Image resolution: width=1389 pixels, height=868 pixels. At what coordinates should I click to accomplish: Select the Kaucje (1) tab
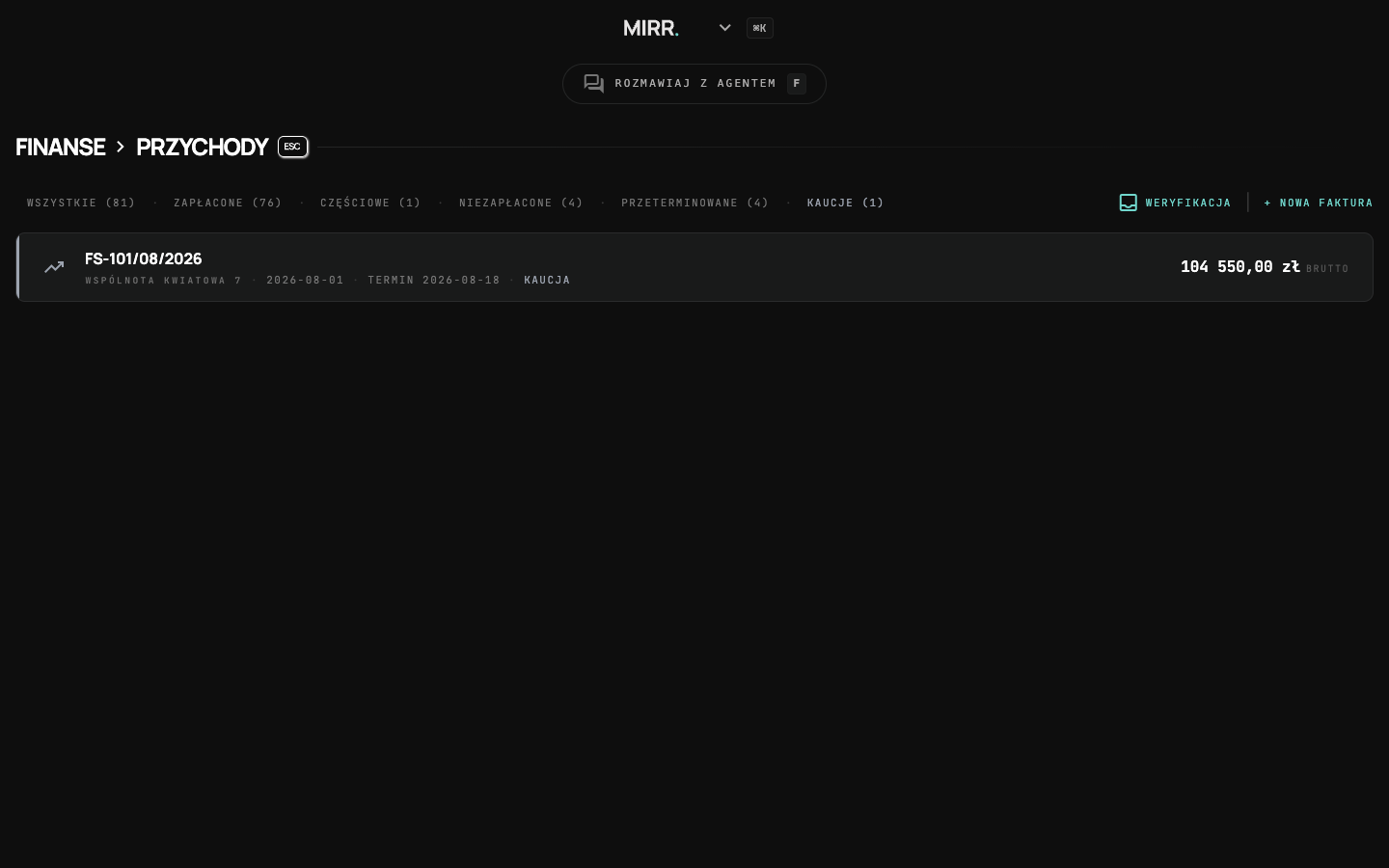click(845, 203)
